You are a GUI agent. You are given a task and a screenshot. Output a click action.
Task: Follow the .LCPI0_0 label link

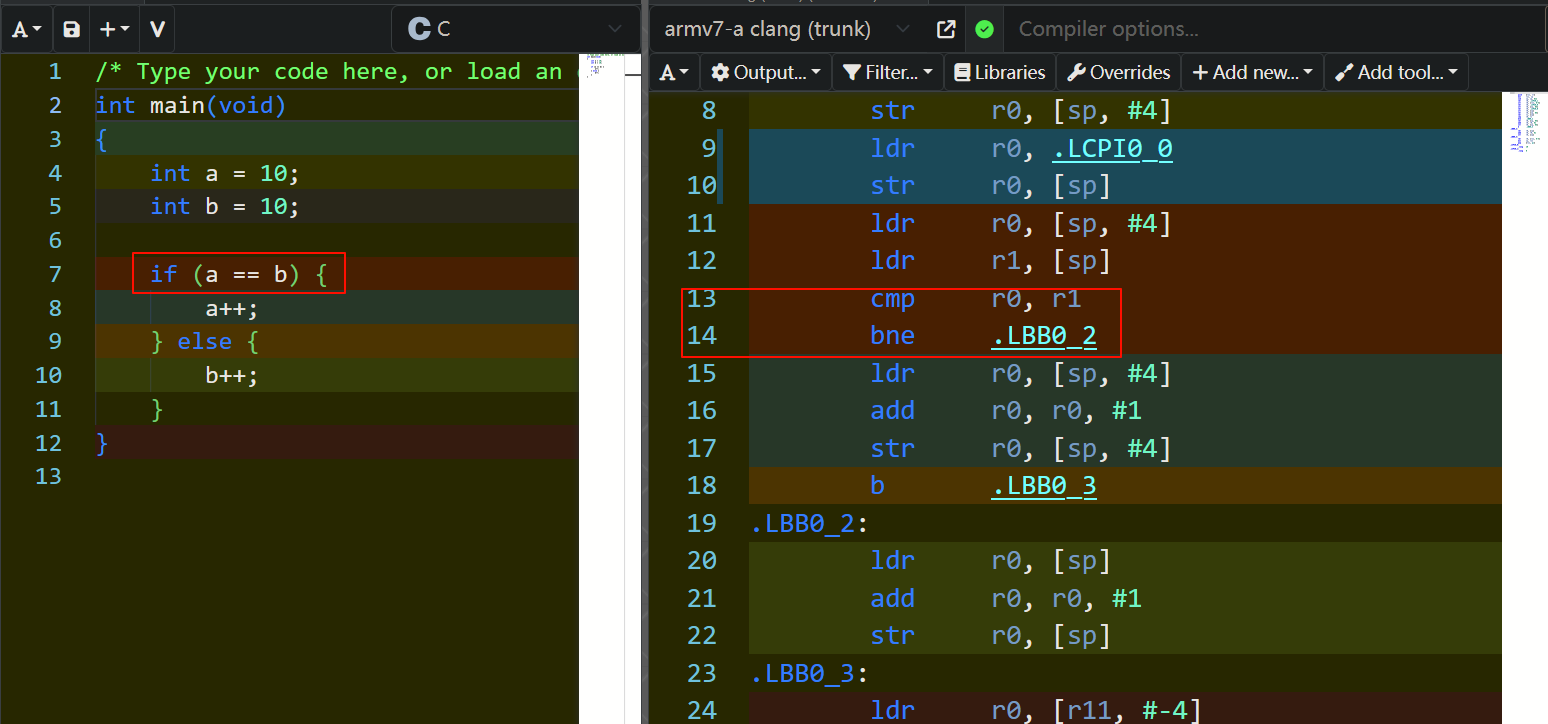click(x=1112, y=149)
